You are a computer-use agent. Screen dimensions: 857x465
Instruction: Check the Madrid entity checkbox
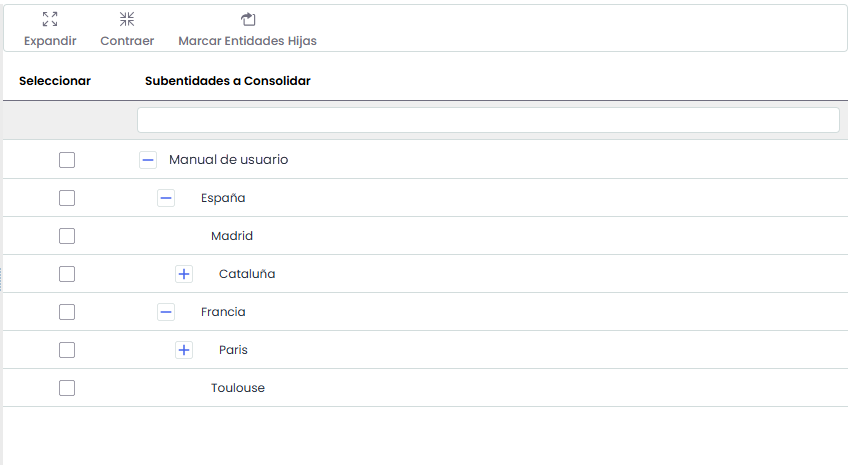(67, 236)
